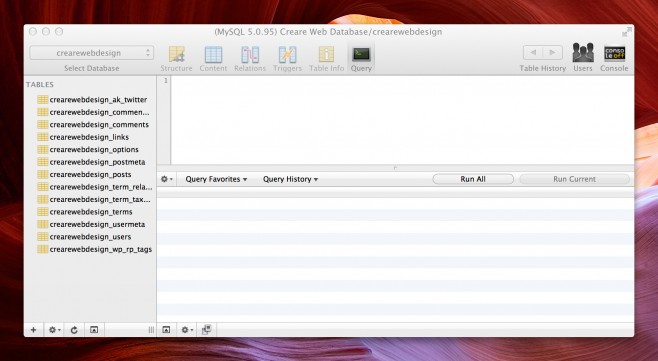Open the Triggers view

coord(287,55)
